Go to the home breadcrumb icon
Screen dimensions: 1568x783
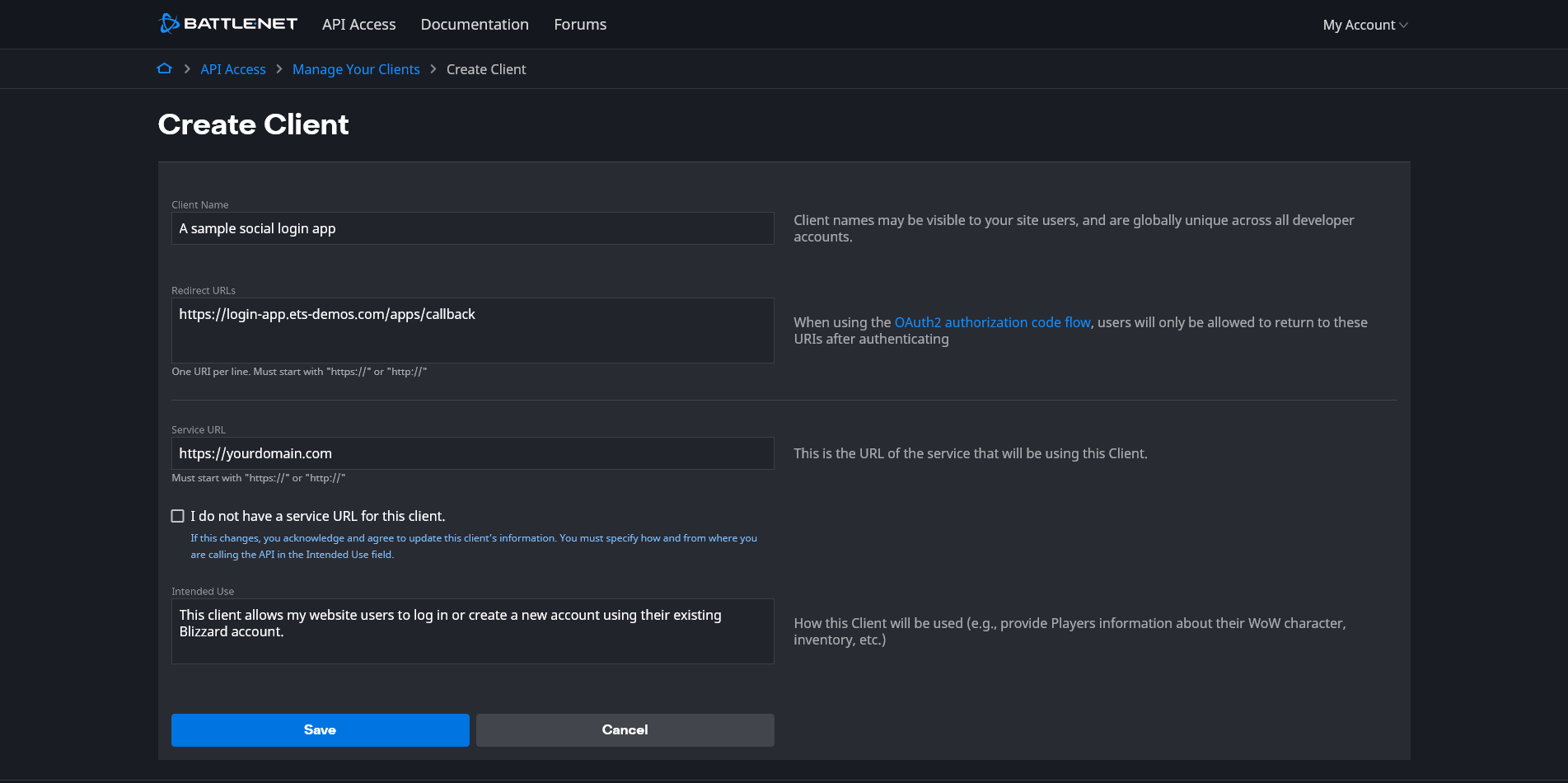[x=165, y=68]
